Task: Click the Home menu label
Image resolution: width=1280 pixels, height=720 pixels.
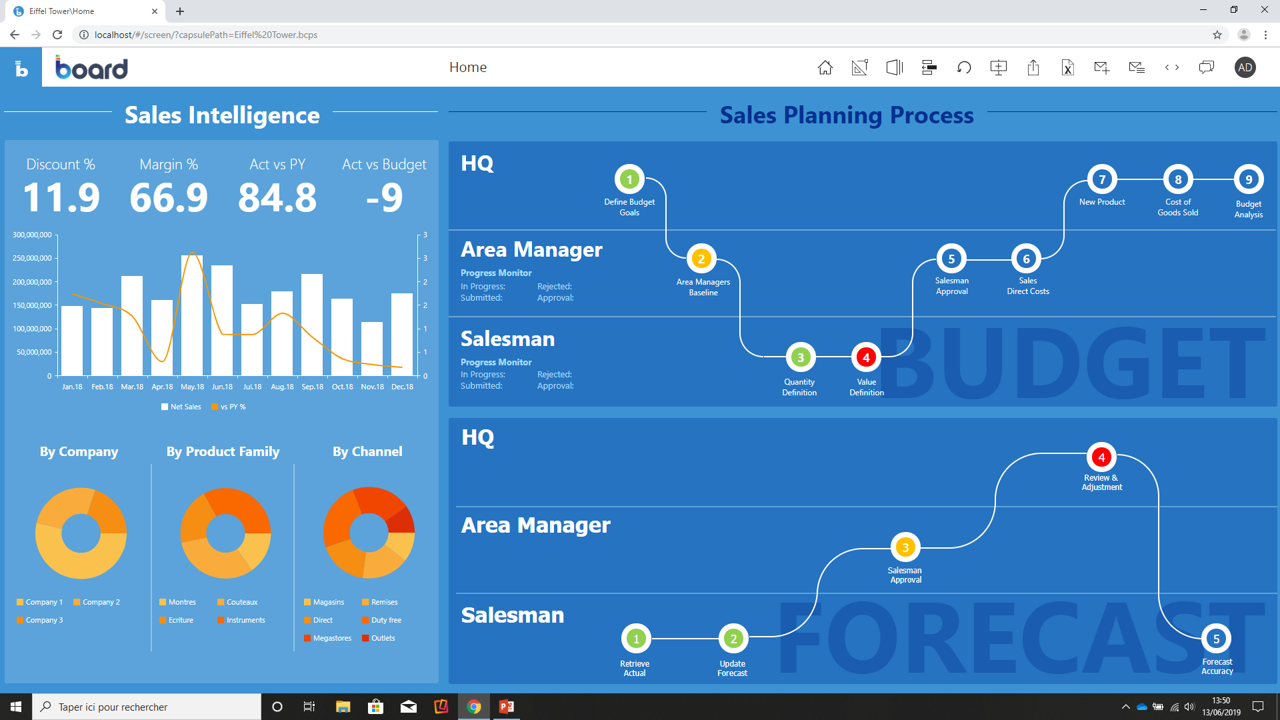Action: click(467, 67)
